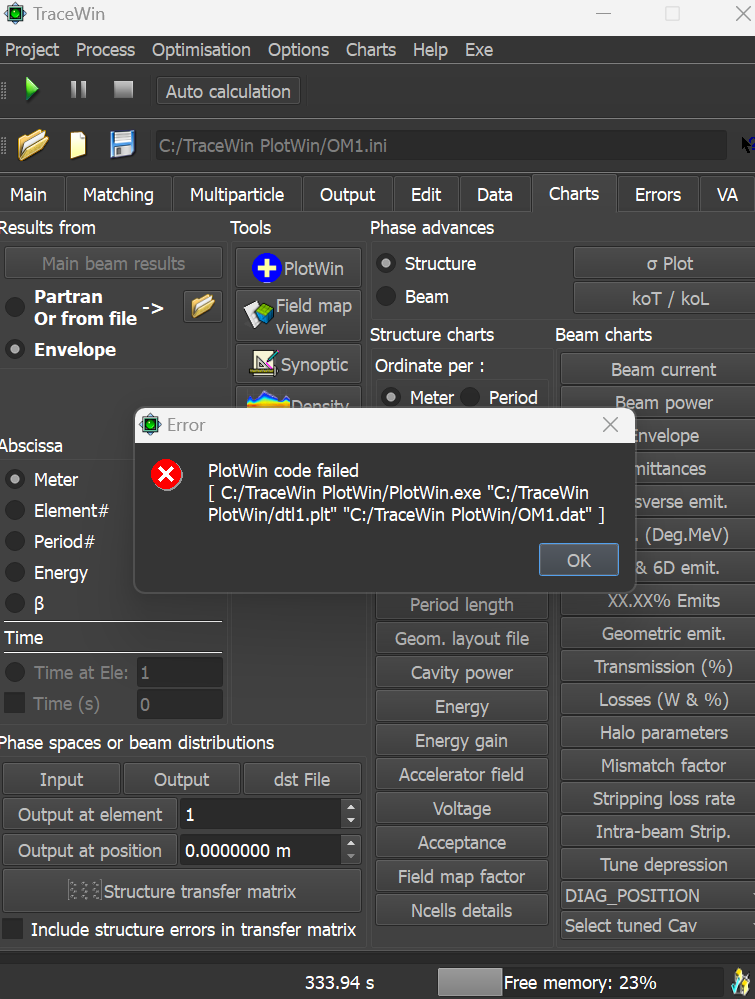The image size is (755, 999).
Task: Select Envelope results radio button
Action: coord(15,349)
